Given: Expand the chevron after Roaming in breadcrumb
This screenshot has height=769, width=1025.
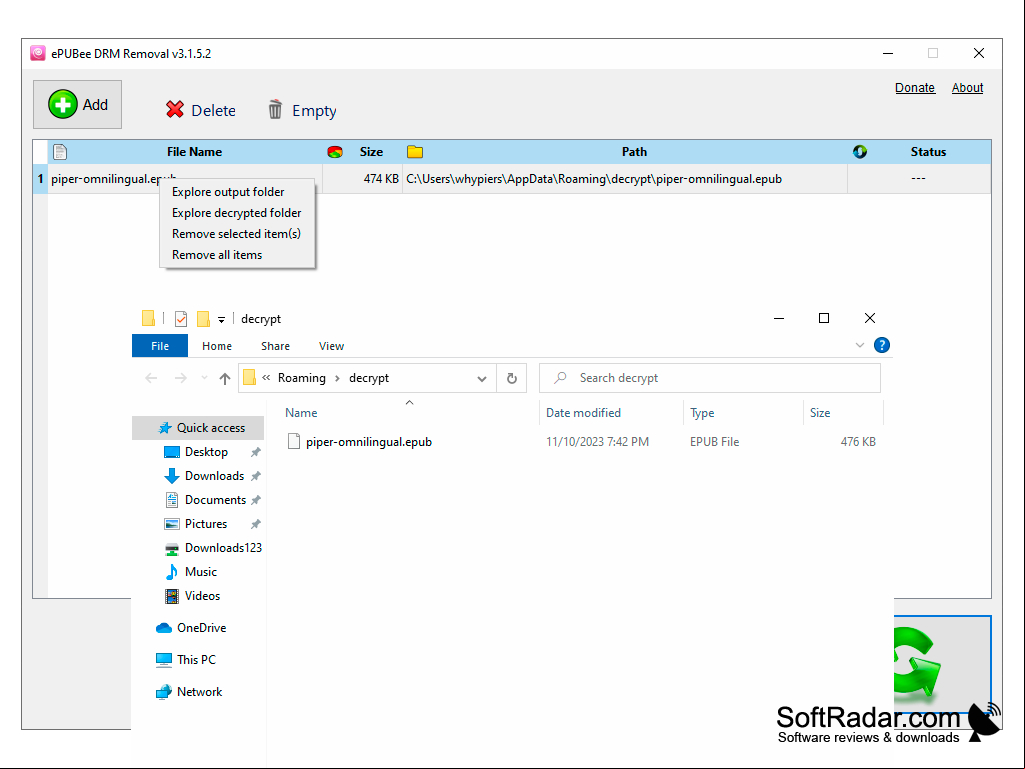Looking at the screenshot, I should point(337,378).
